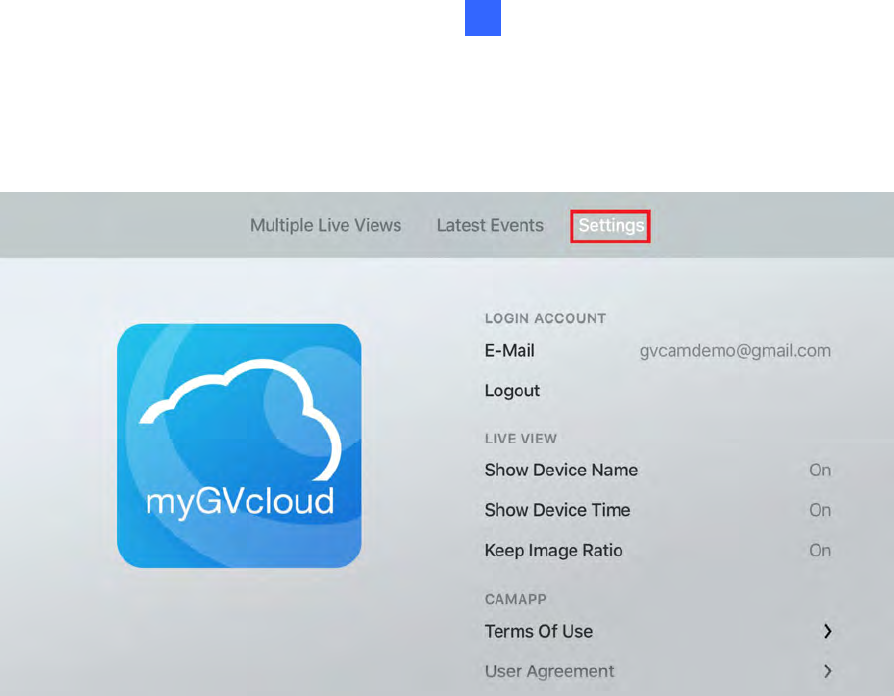Click the gvcamdemo@gmail.com address

click(735, 351)
